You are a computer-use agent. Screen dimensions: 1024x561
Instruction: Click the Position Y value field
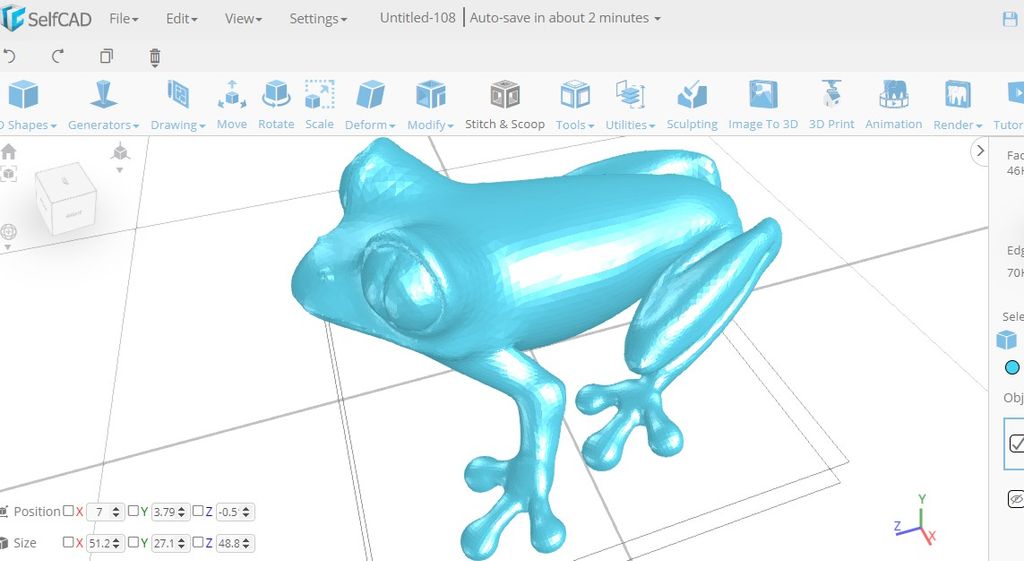(170, 512)
